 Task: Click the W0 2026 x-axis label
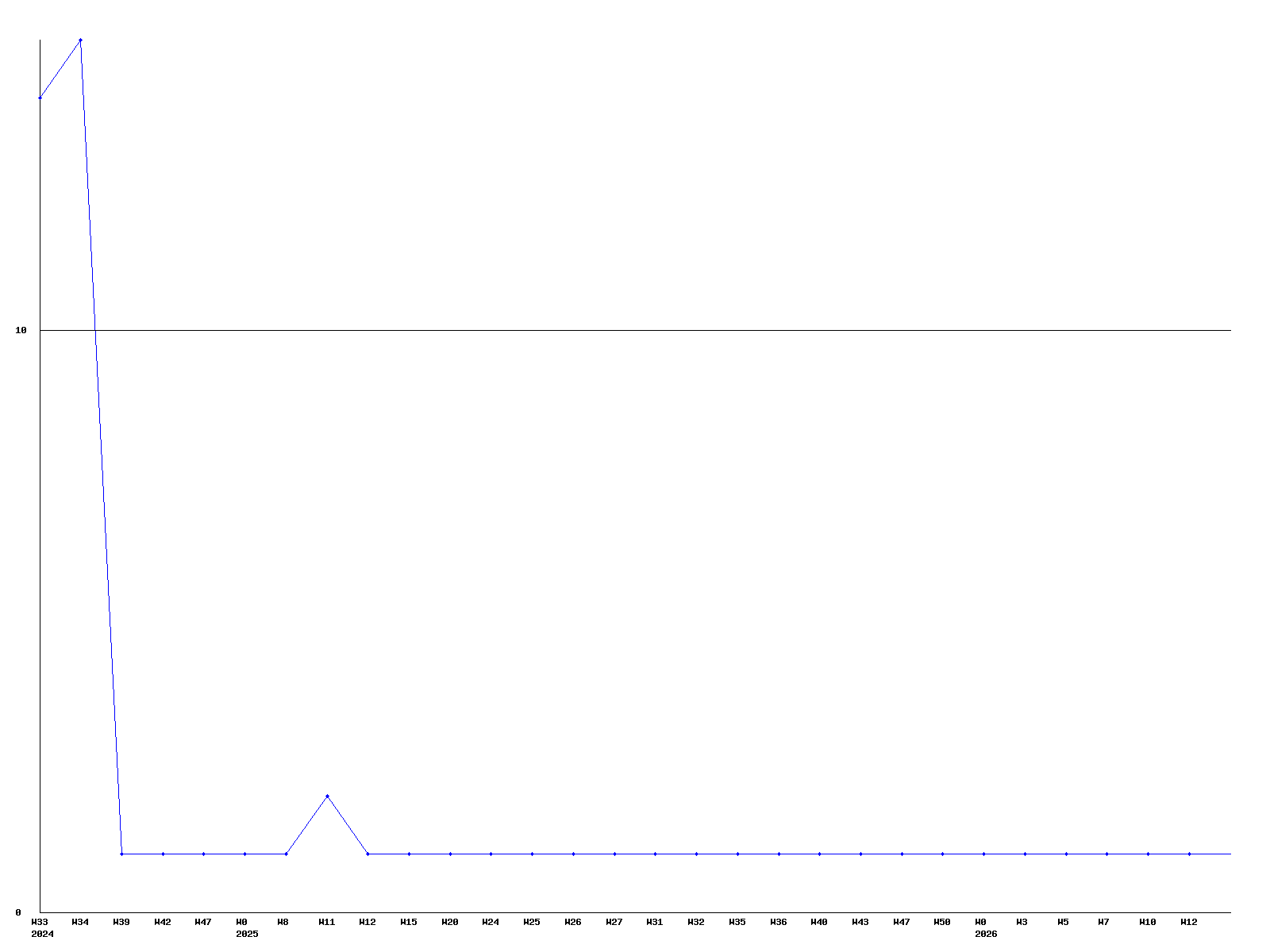(x=985, y=927)
